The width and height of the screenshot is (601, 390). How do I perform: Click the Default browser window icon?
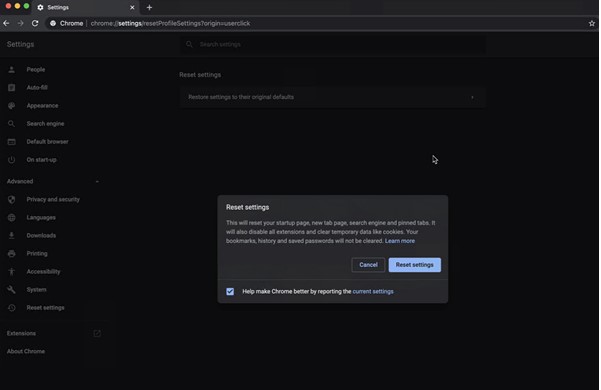11,142
